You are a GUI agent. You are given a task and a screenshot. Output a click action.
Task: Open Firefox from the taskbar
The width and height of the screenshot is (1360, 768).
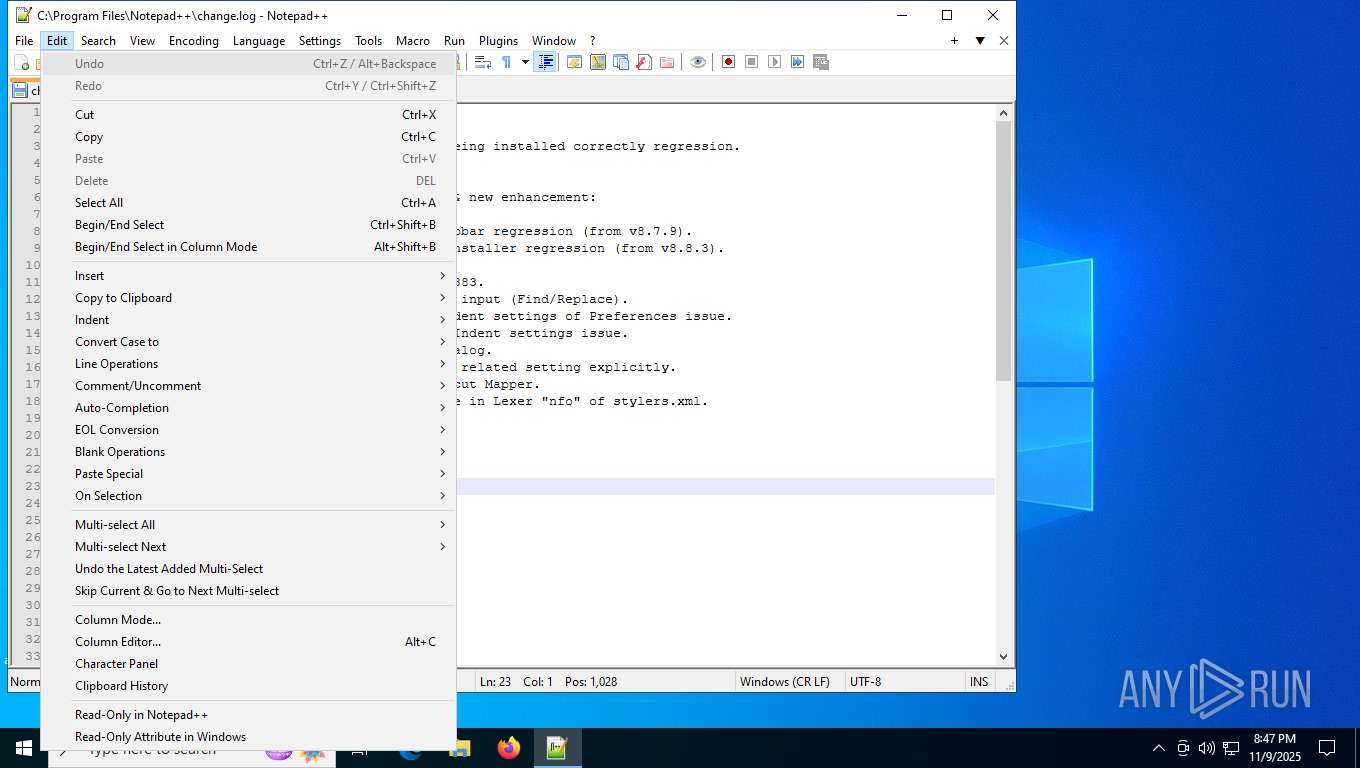509,748
